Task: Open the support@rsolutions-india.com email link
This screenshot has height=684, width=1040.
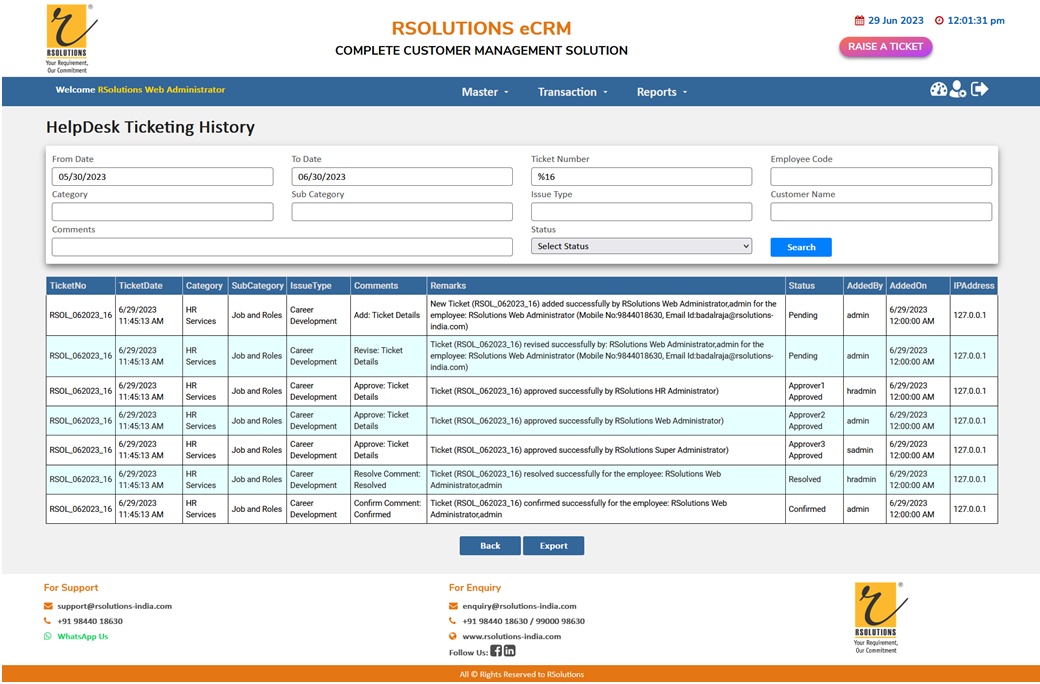Action: [114, 606]
